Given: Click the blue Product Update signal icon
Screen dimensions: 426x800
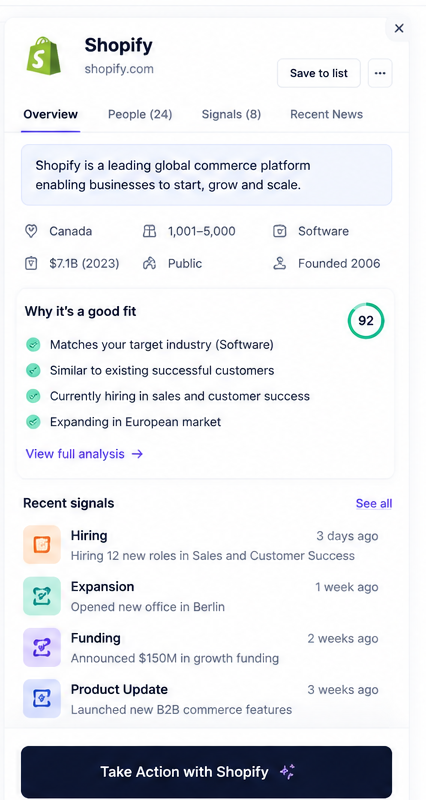Looking at the screenshot, I should (42, 698).
